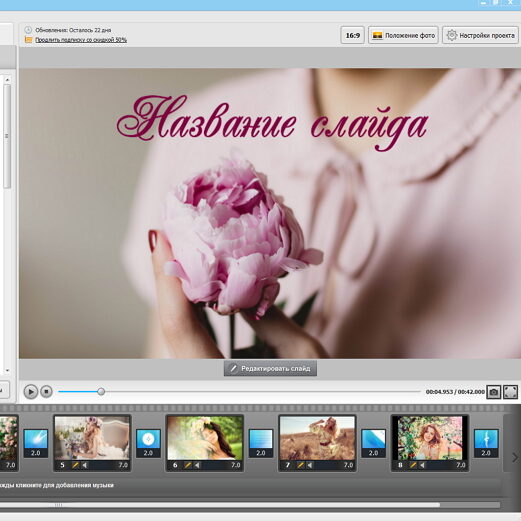
Task: Click the left panel vertical scrollbar thumb
Action: tap(7, 136)
